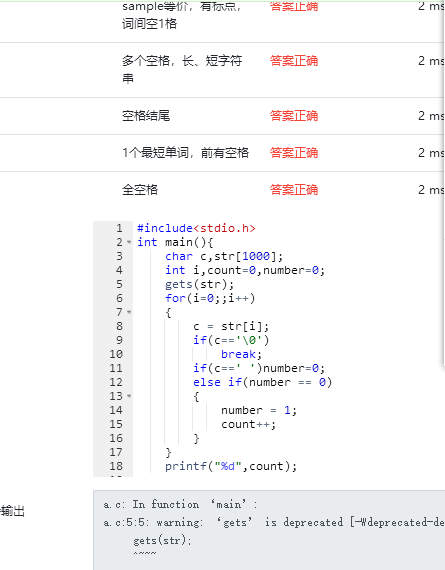
Task: Click the 'c = str[i];' statement
Action: point(231,326)
